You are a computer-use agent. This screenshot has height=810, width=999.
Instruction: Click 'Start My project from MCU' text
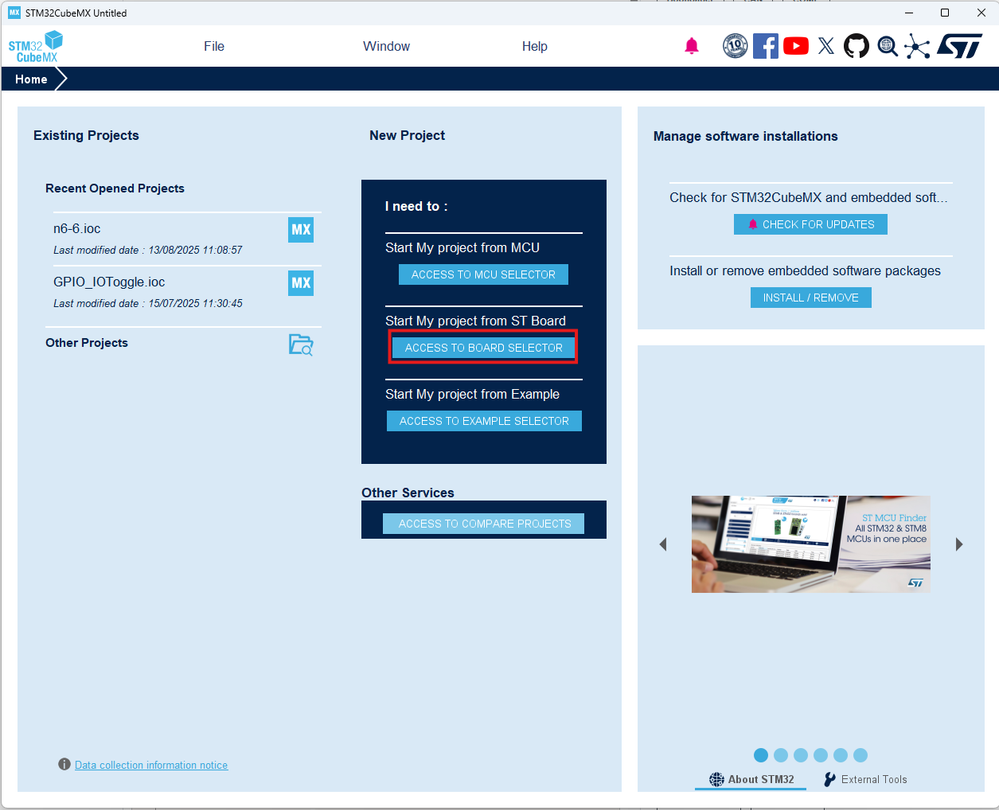point(463,248)
